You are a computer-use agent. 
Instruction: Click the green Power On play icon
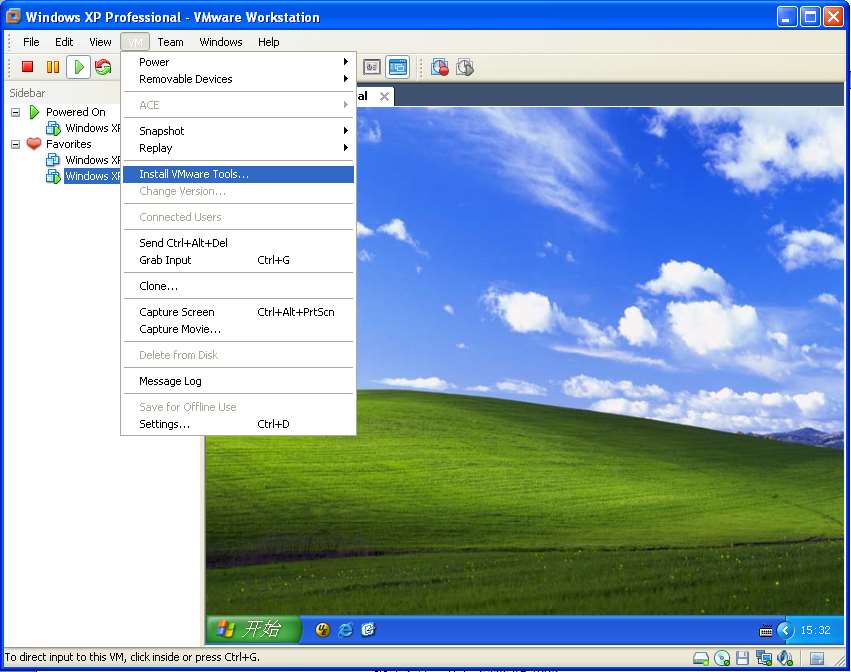coord(79,67)
